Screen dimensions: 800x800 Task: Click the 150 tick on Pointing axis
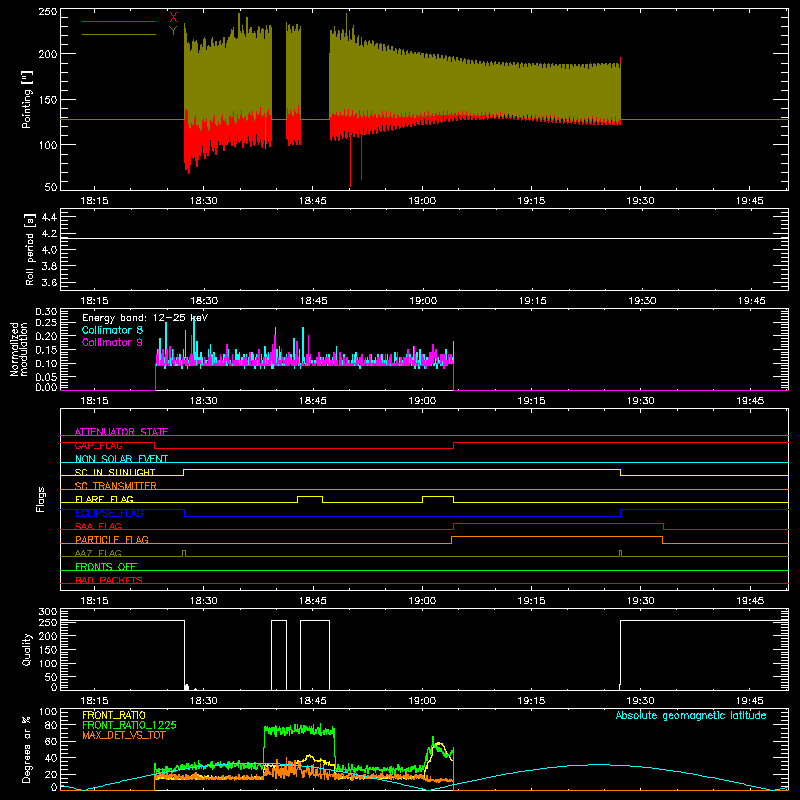point(48,99)
